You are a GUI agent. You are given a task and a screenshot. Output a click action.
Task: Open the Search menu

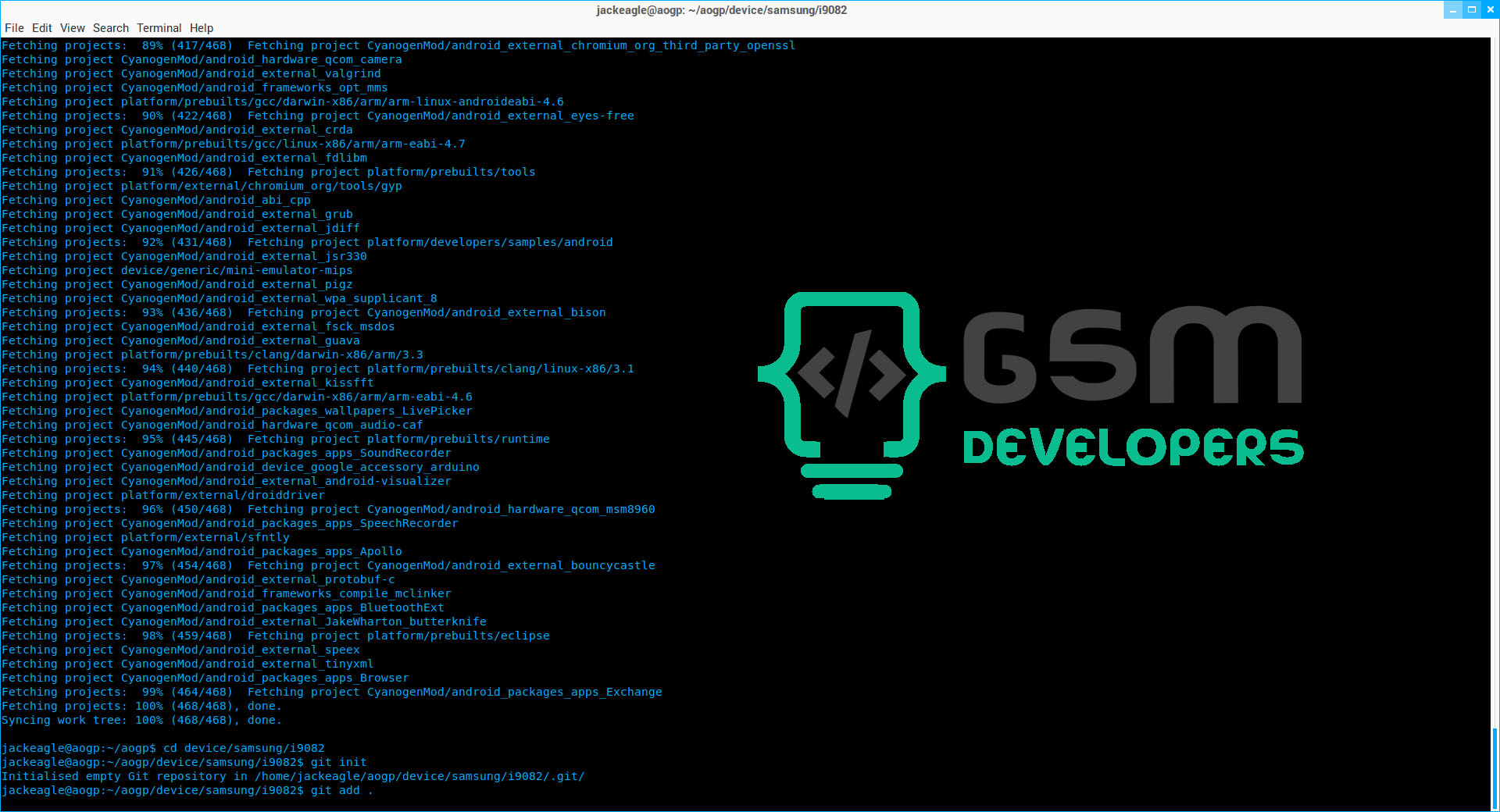coord(111,28)
